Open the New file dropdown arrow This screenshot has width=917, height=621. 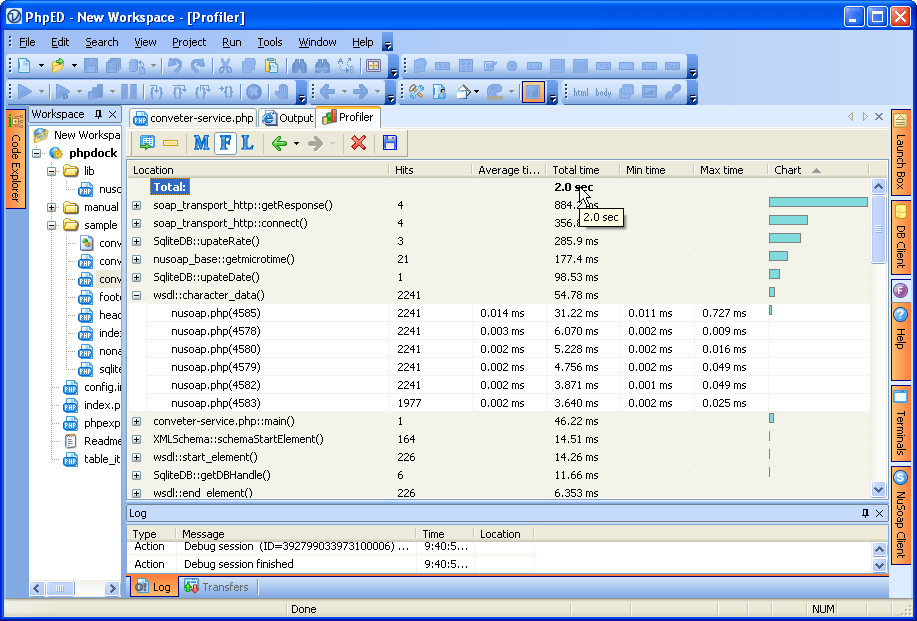click(41, 65)
